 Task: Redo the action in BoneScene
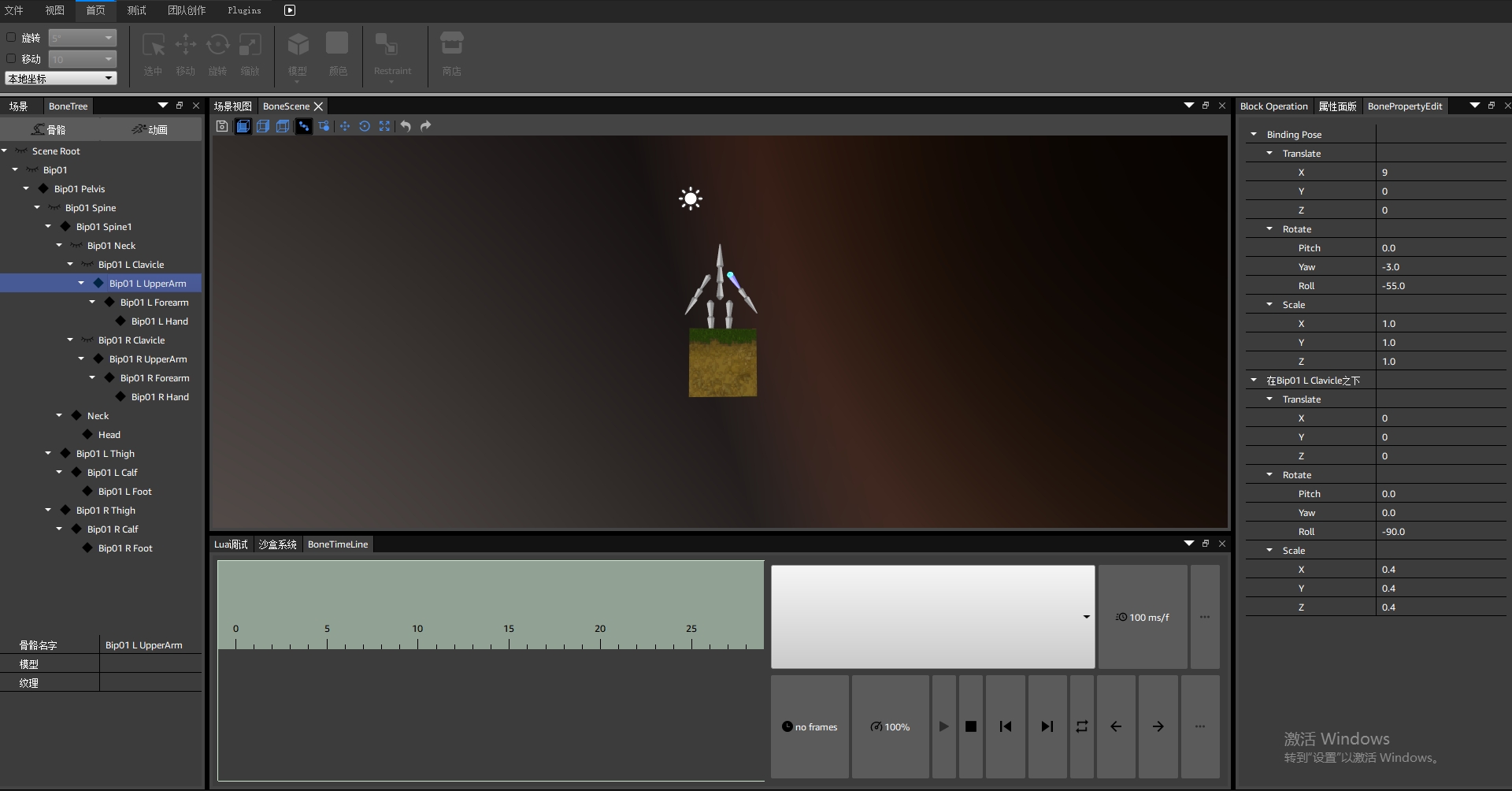425,126
